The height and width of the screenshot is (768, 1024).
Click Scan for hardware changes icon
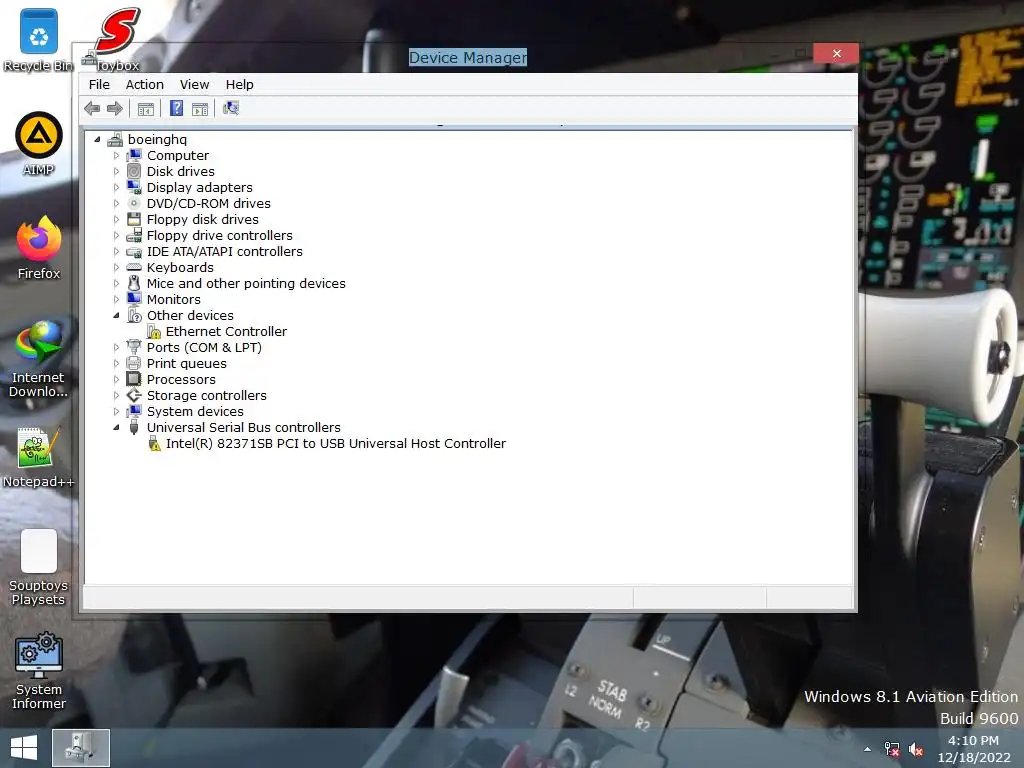[231, 108]
